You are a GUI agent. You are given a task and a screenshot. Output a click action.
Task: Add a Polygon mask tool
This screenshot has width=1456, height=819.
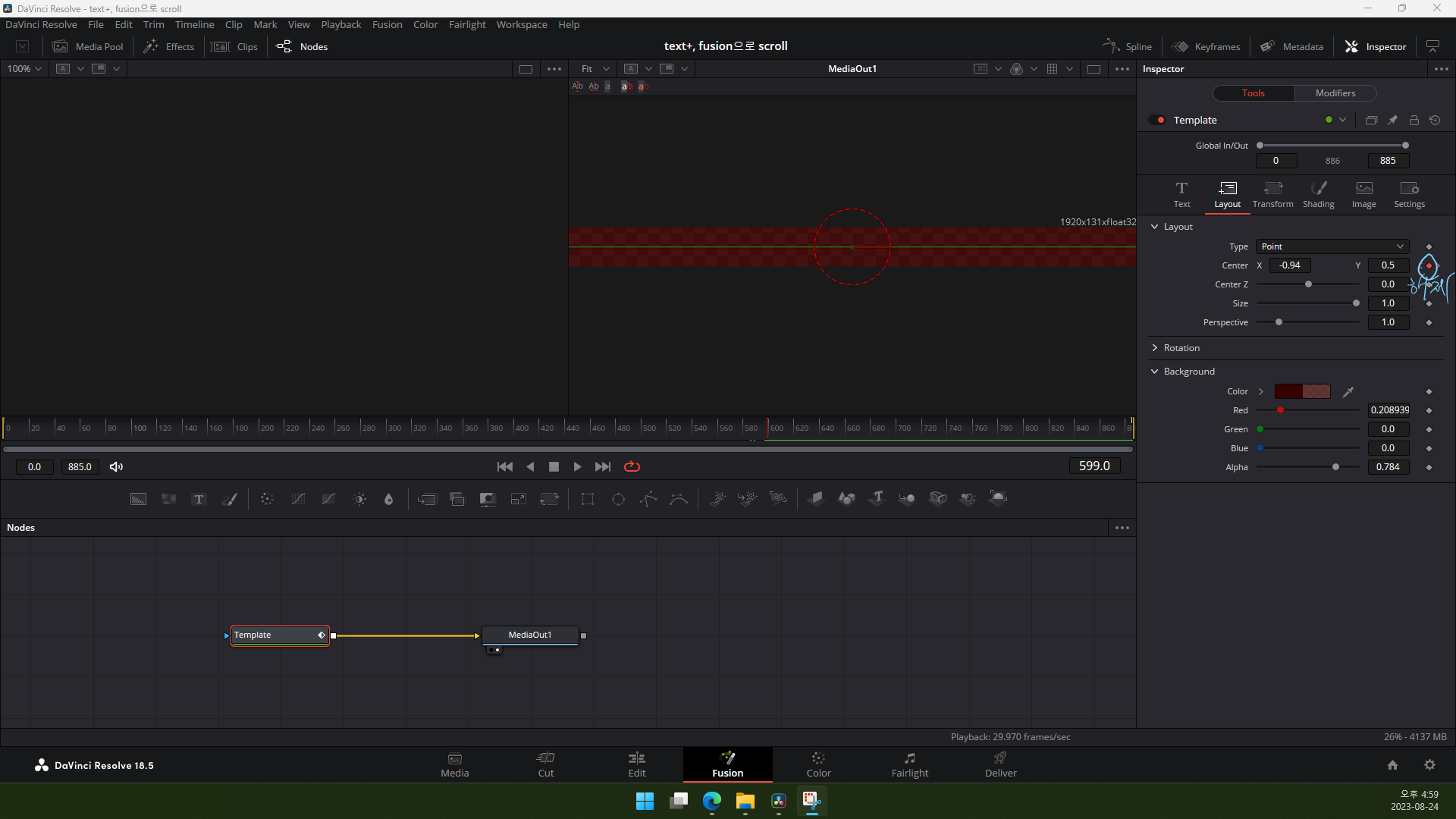pos(648,499)
